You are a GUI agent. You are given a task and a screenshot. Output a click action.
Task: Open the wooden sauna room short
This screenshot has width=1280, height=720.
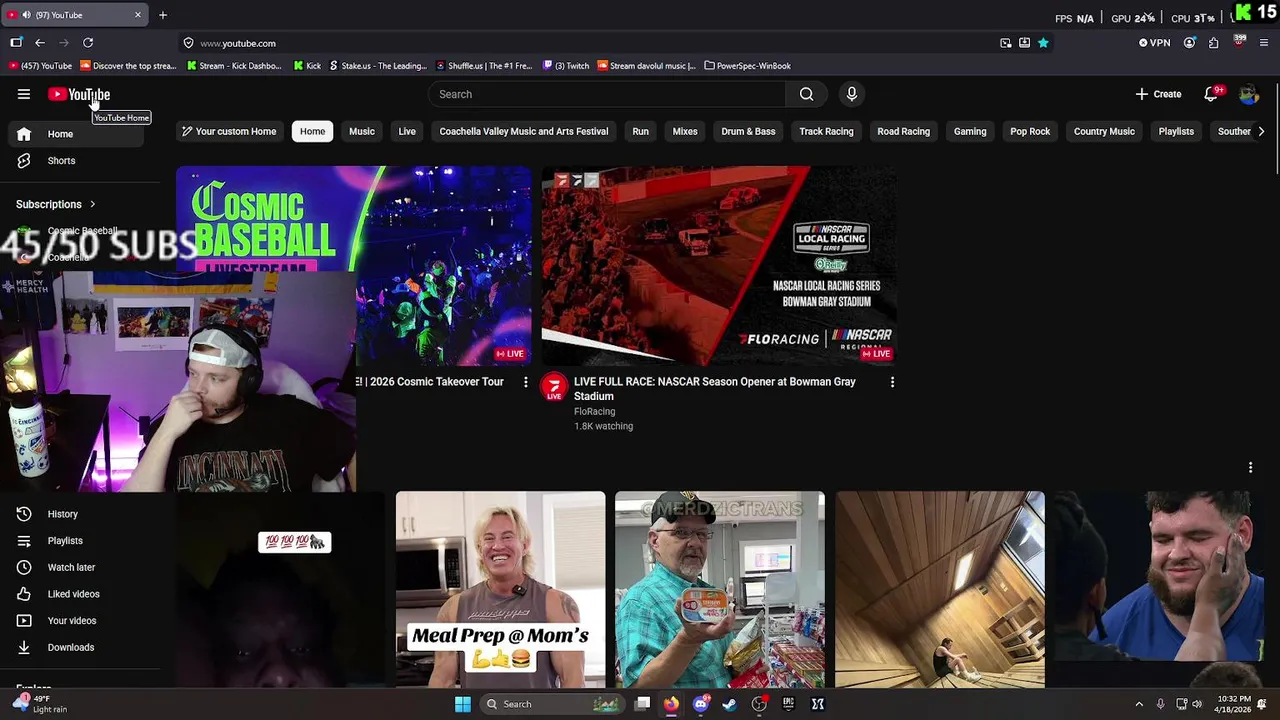(x=940, y=589)
